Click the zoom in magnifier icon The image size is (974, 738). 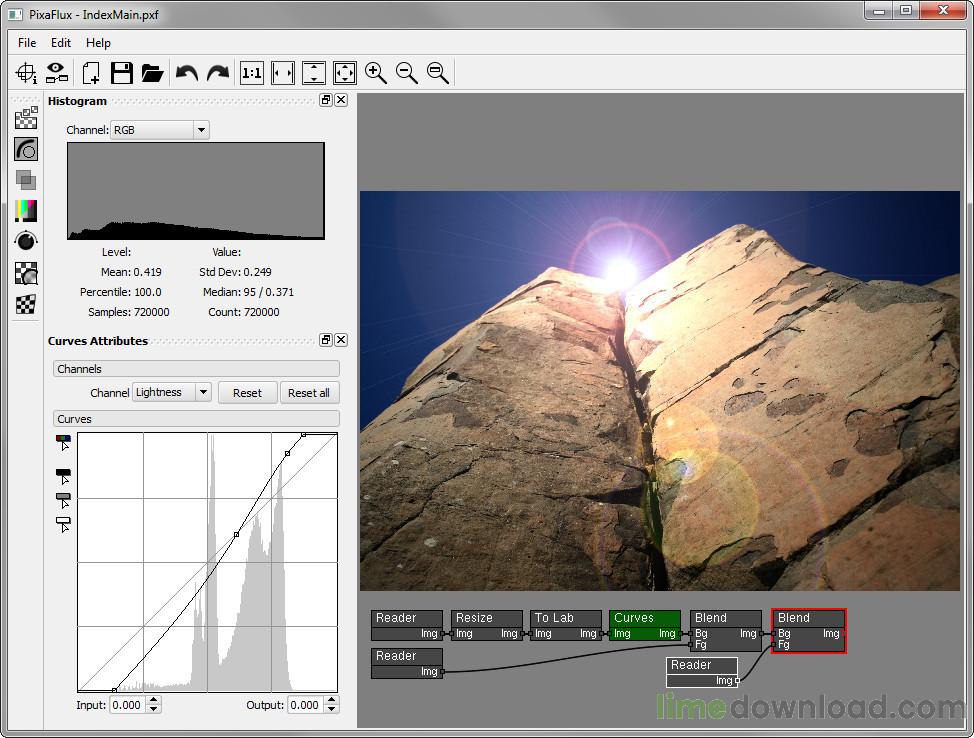pyautogui.click(x=375, y=72)
